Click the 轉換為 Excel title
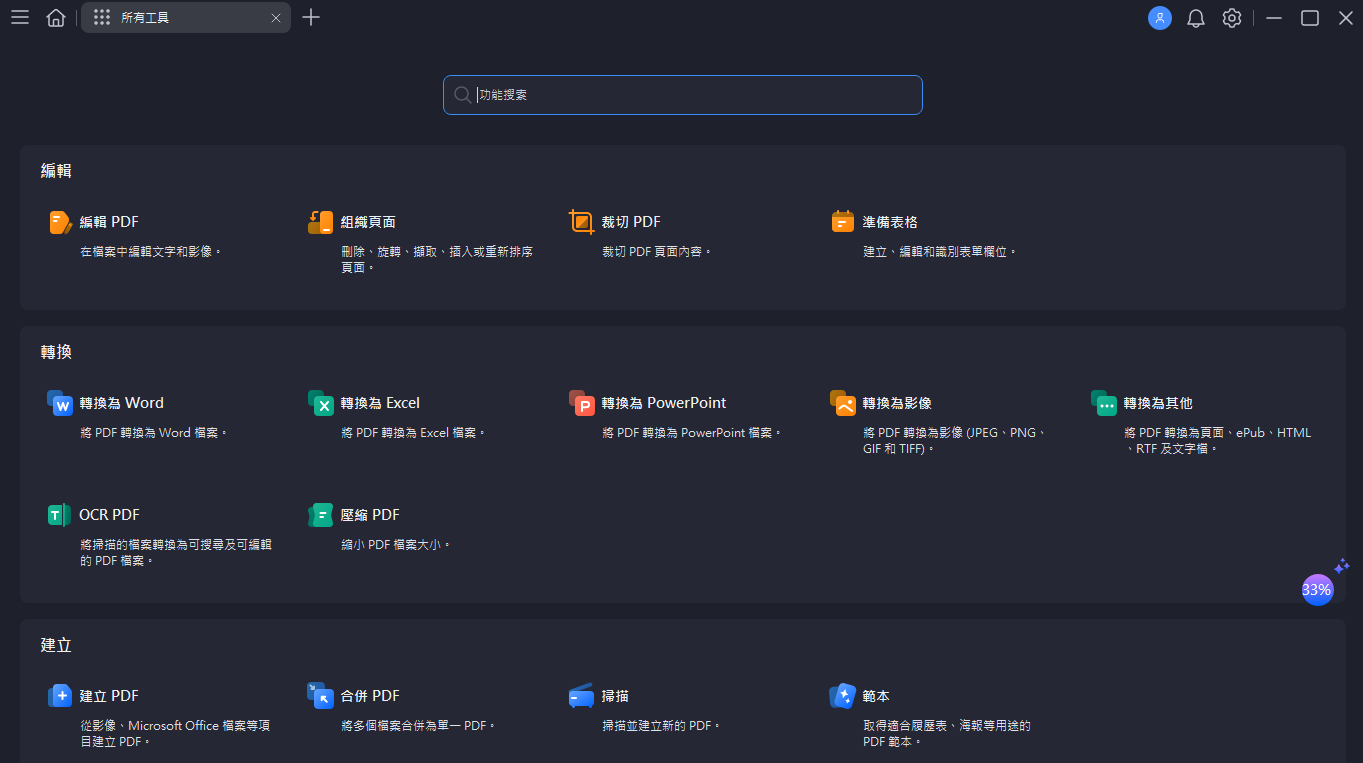Viewport: 1363px width, 763px height. click(380, 403)
